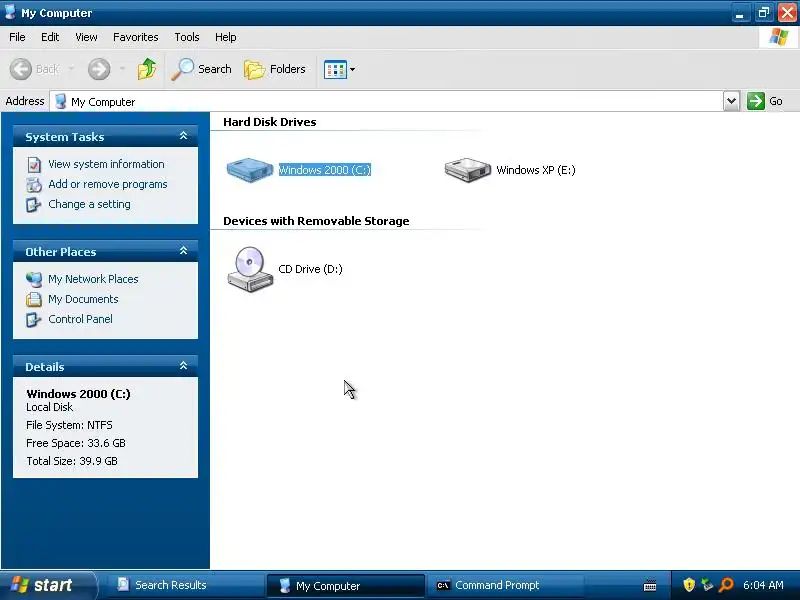Open My Network Places link
The width and height of the screenshot is (800, 600).
pyautogui.click(x=93, y=279)
